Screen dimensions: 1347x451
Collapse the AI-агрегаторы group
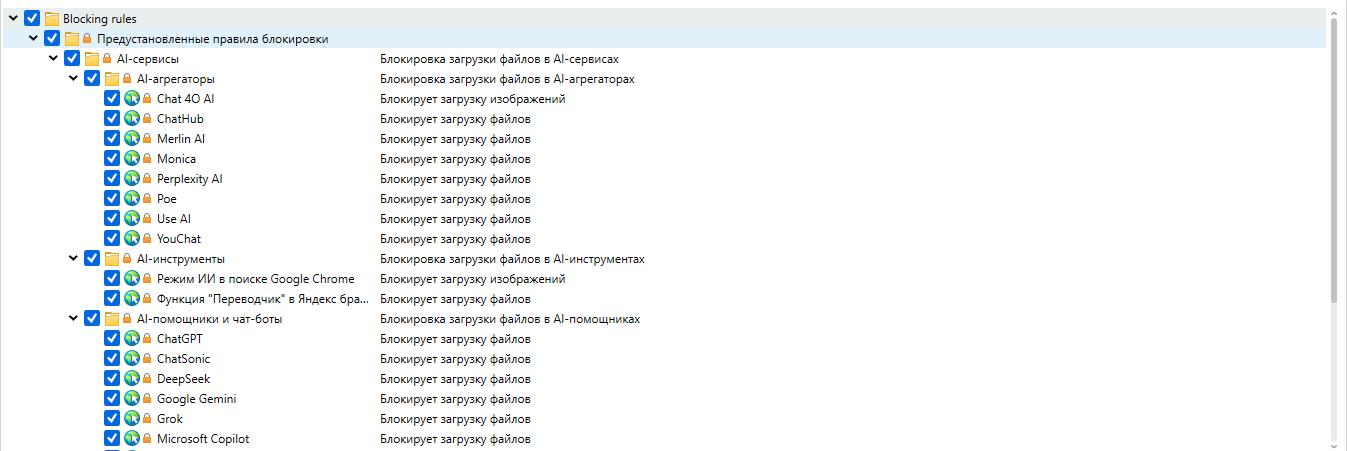click(x=74, y=79)
